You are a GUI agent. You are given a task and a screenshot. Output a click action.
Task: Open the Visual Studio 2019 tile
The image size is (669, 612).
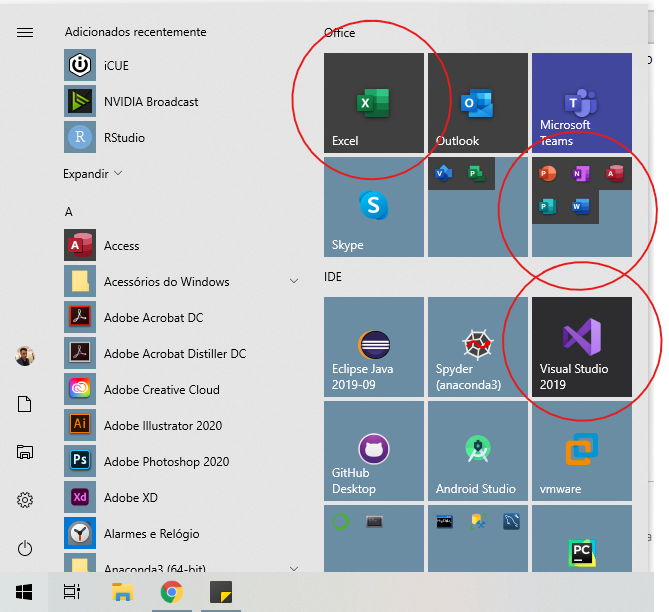coord(582,347)
